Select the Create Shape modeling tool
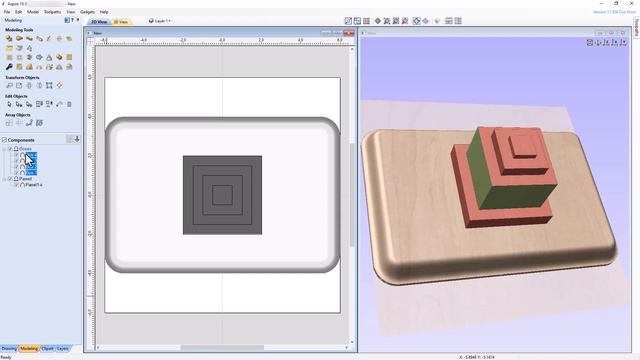Viewport: 640px width, 360px height. coord(9,38)
